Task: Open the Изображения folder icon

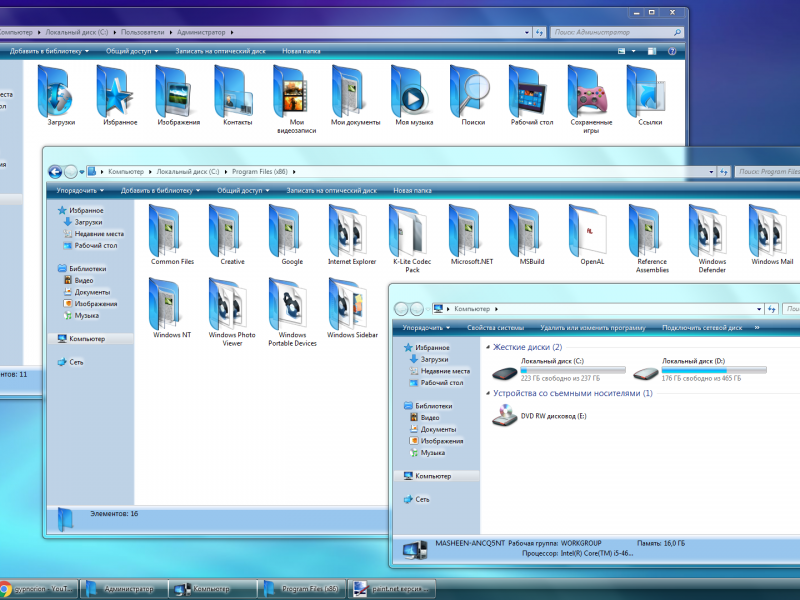Action: coord(178,95)
